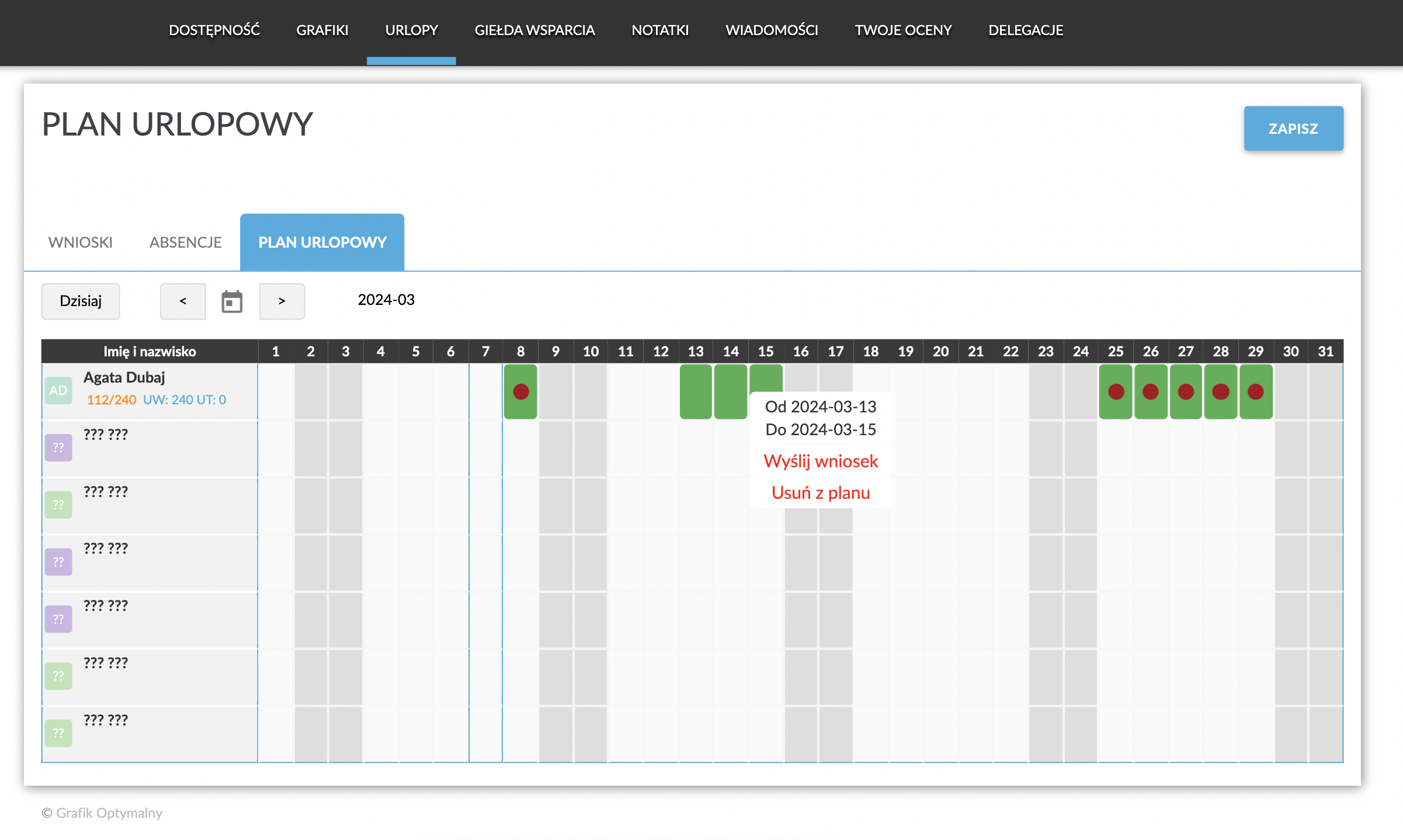This screenshot has height=840, width=1403.
Task: Open WIADOMOŚCI in the top navigation
Action: pyautogui.click(x=772, y=30)
